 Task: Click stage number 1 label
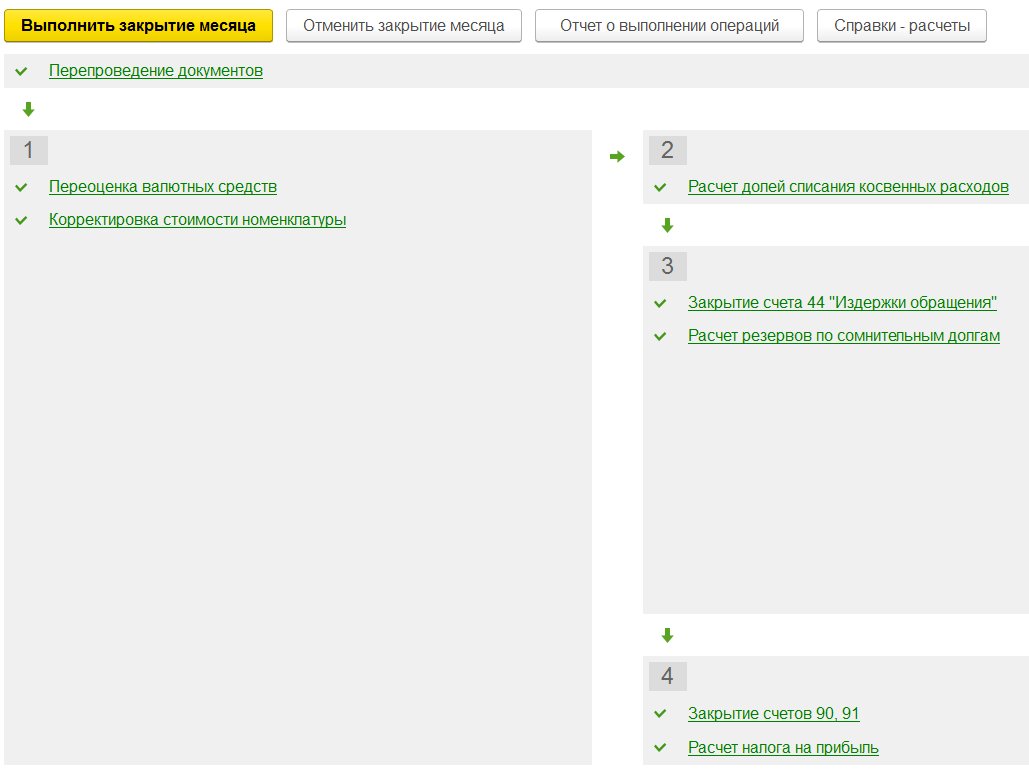point(29,150)
